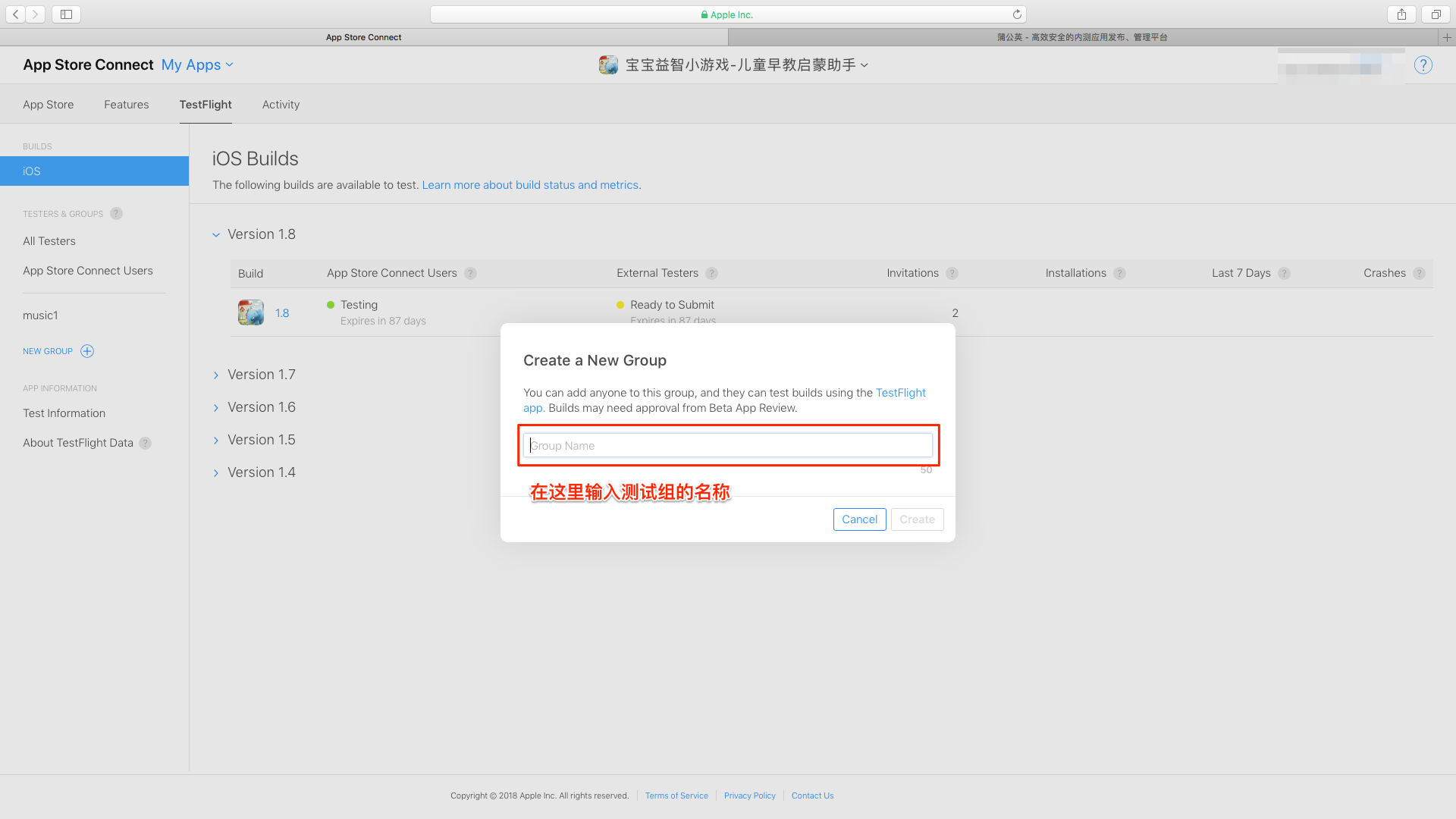The image size is (1456, 819).
Task: Click the Create button in dialog
Action: (x=917, y=519)
